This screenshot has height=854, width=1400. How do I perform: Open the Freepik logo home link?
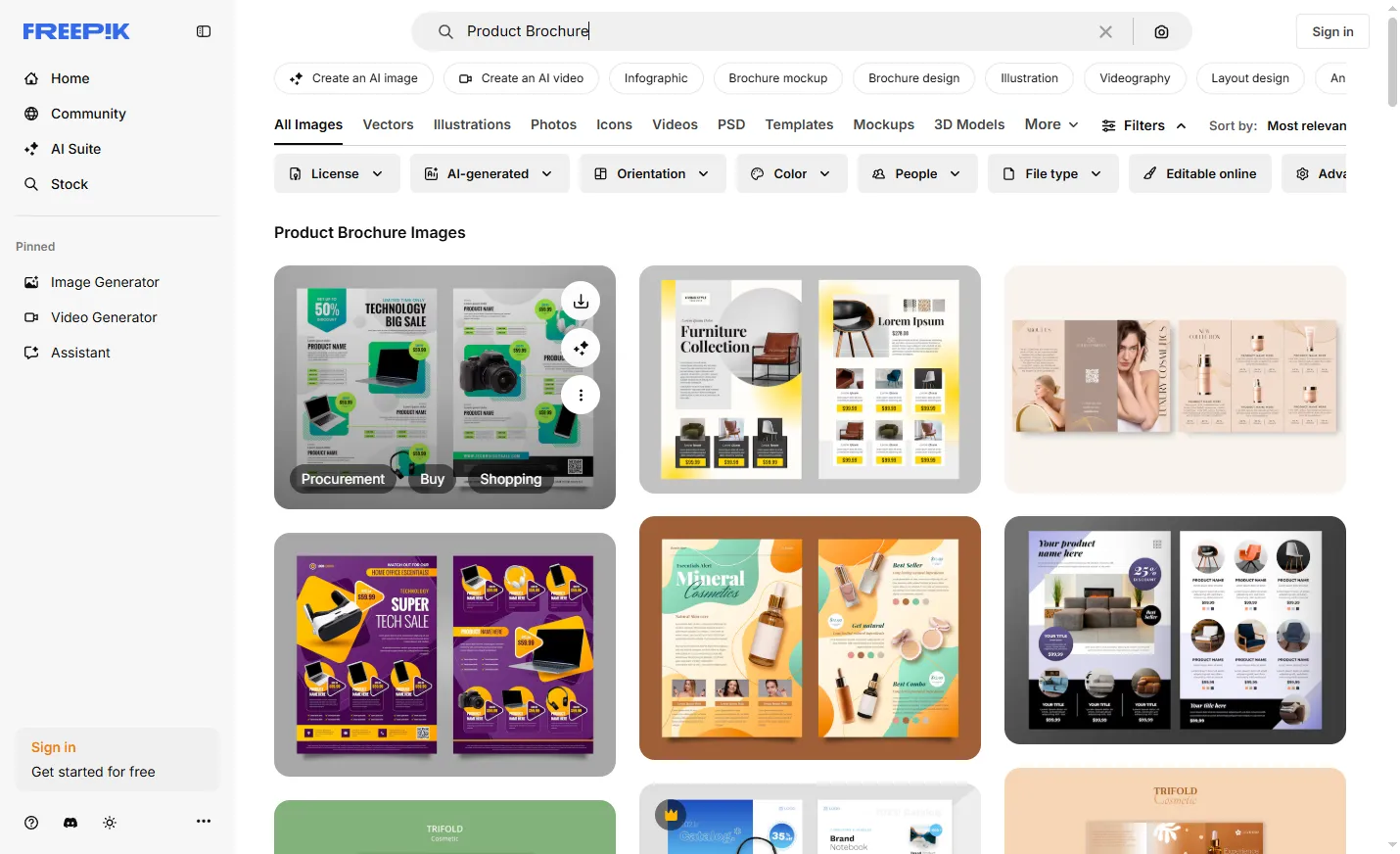point(76,31)
